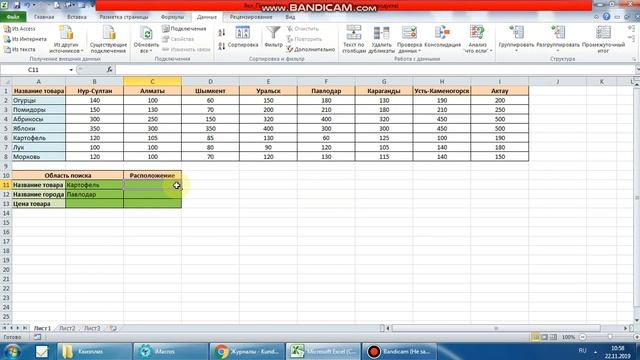Toggle the Filter (Фильтр) button

pos(273,37)
